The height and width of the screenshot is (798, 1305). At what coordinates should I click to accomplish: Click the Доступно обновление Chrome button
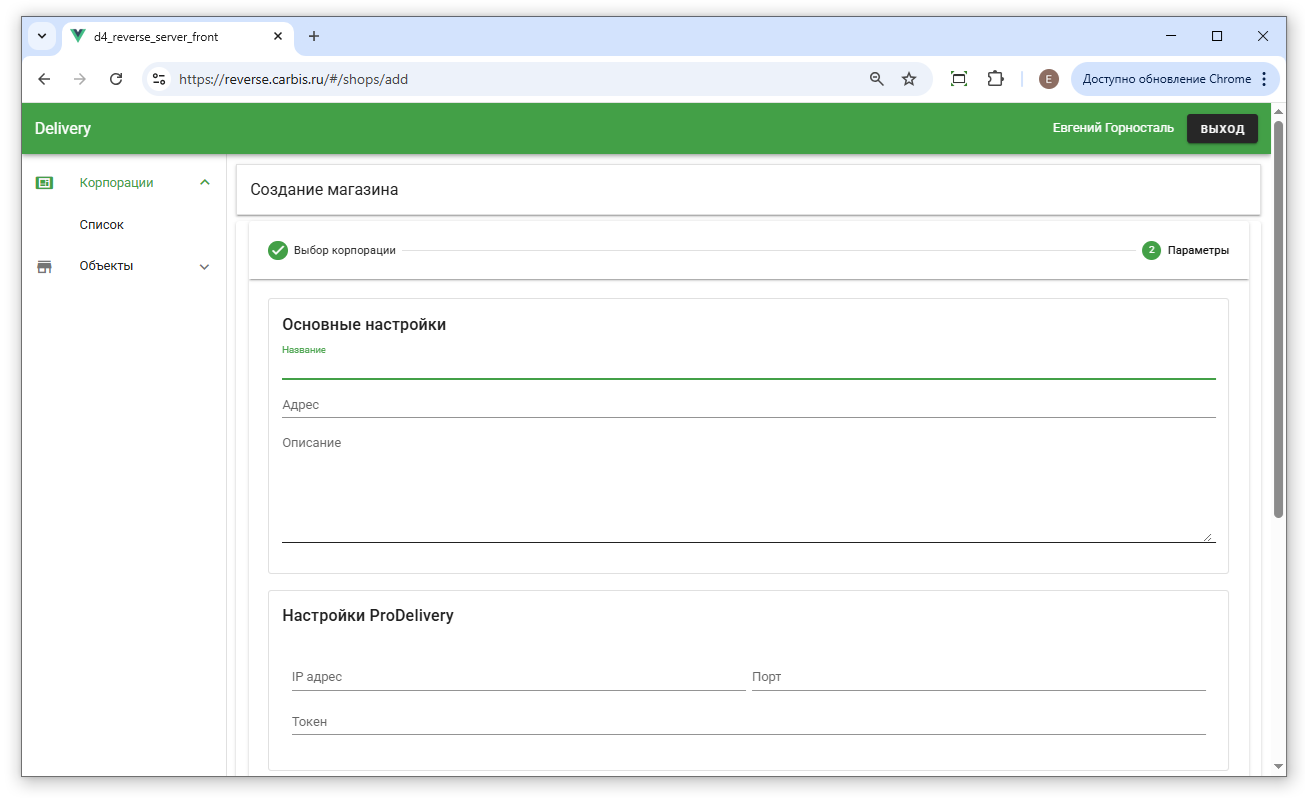[x=1166, y=79]
